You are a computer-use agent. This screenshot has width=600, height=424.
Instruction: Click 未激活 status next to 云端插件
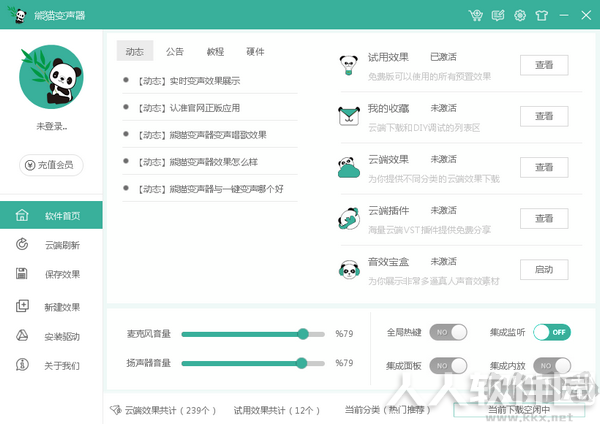(x=443, y=210)
